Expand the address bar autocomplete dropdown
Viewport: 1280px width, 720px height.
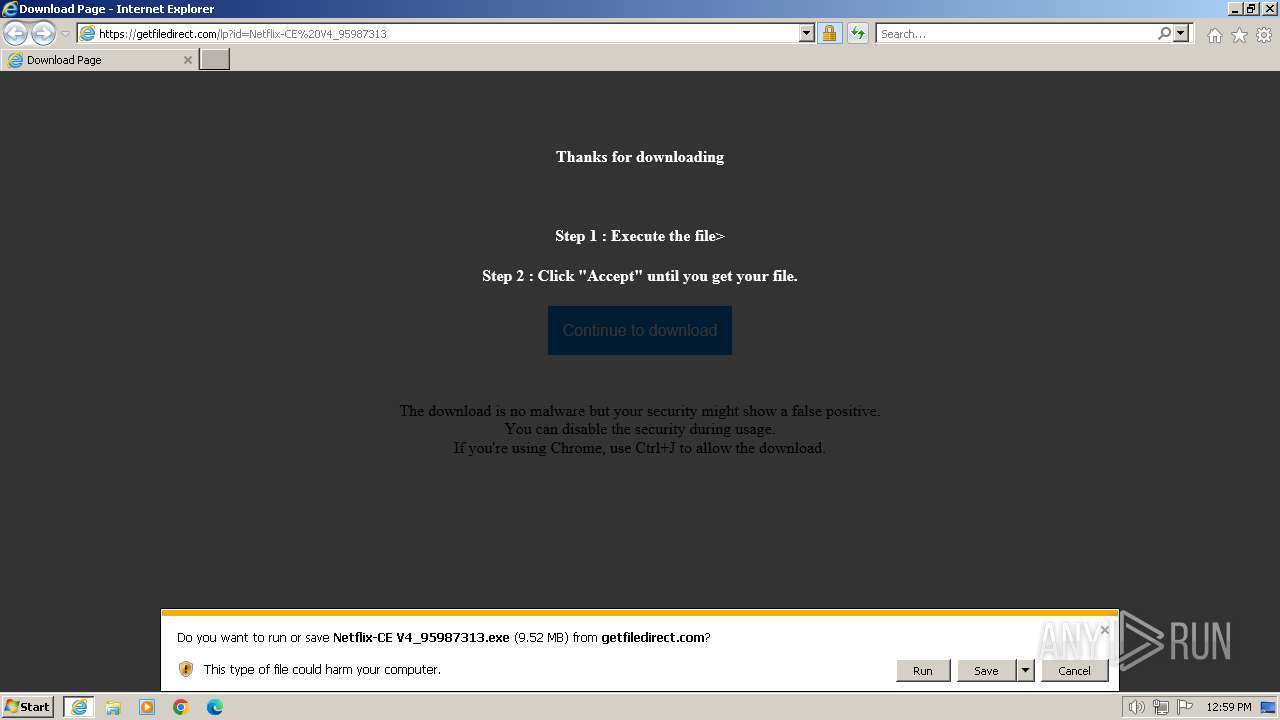[807, 33]
